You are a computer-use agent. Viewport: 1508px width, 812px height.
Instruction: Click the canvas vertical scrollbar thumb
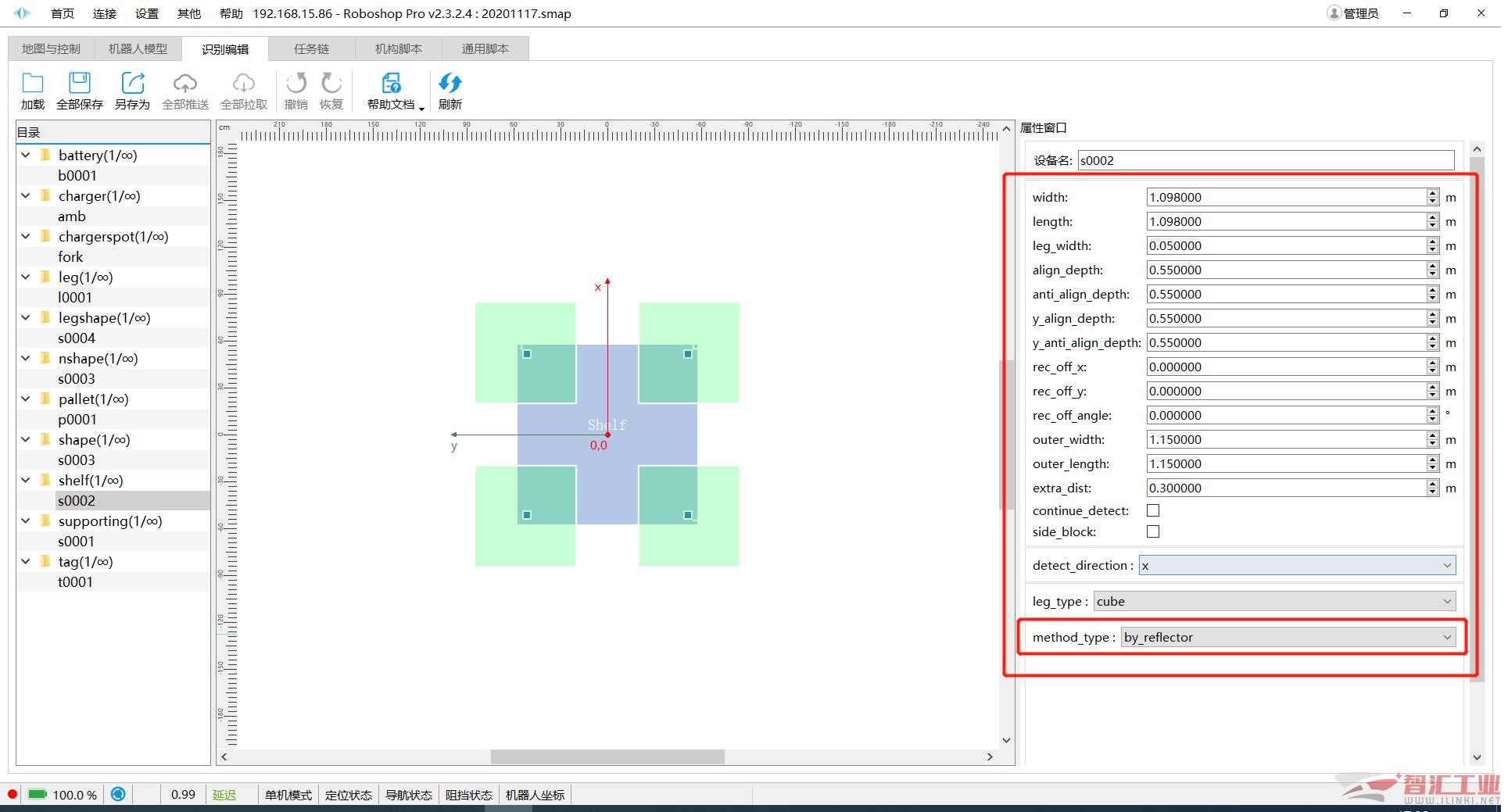(x=1006, y=435)
